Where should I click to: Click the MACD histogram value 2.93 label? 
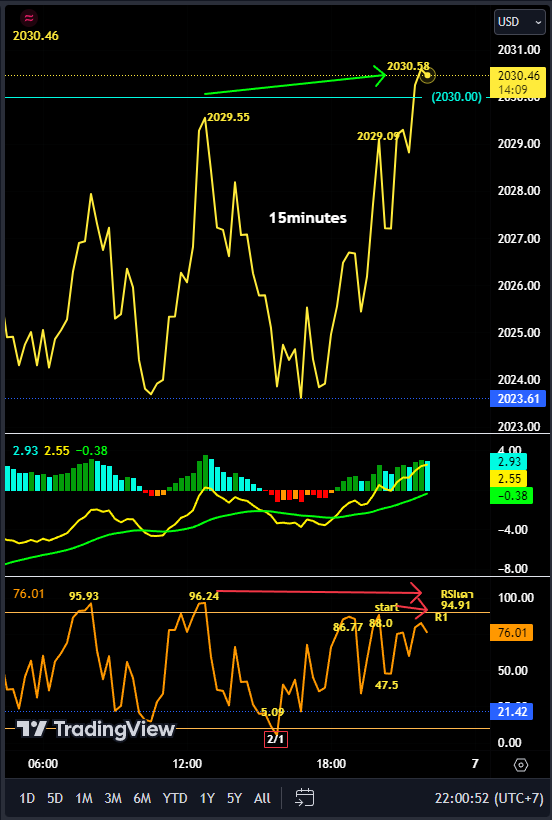pyautogui.click(x=25, y=450)
